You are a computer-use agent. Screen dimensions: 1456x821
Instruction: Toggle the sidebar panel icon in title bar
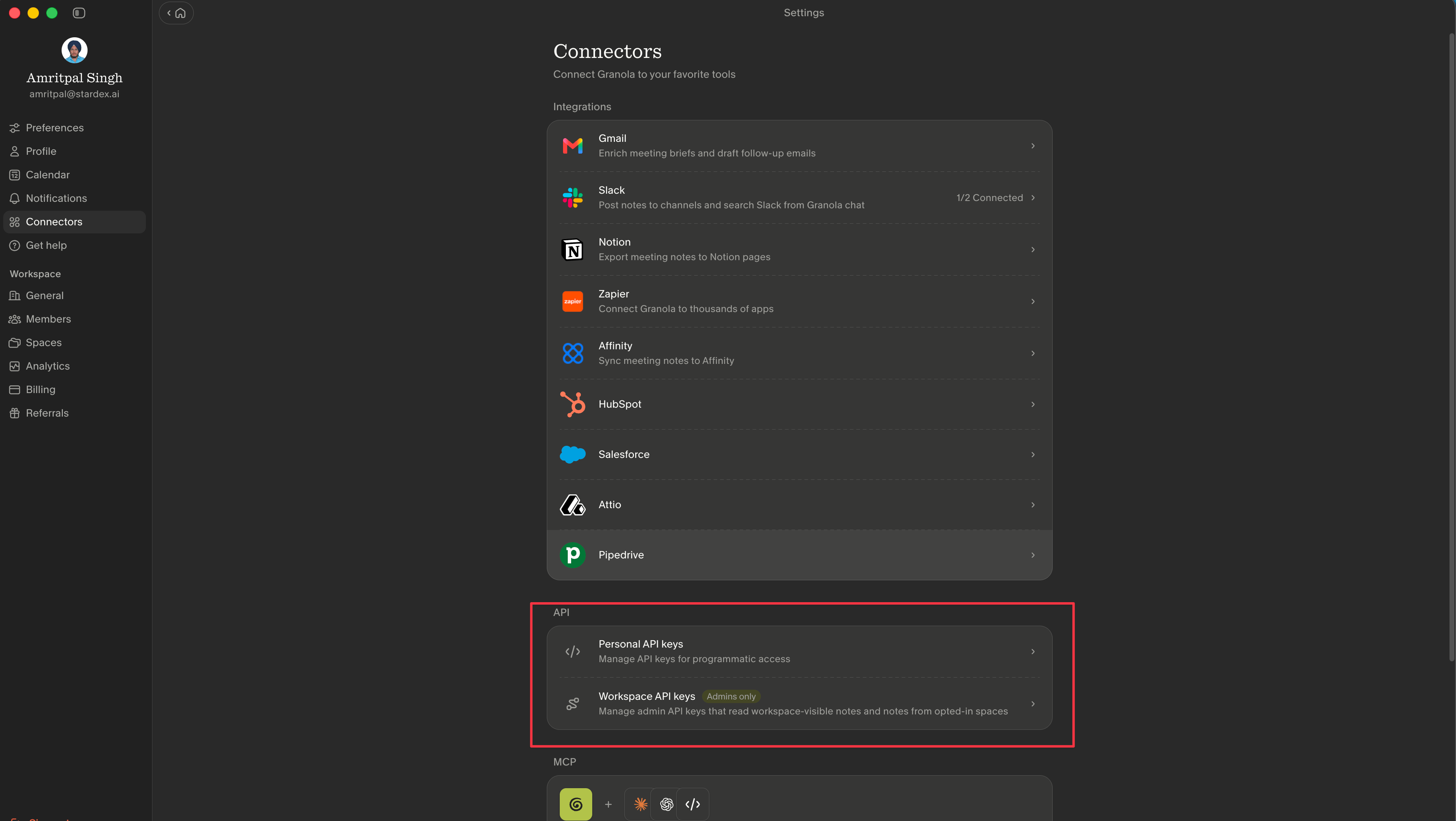click(x=79, y=13)
